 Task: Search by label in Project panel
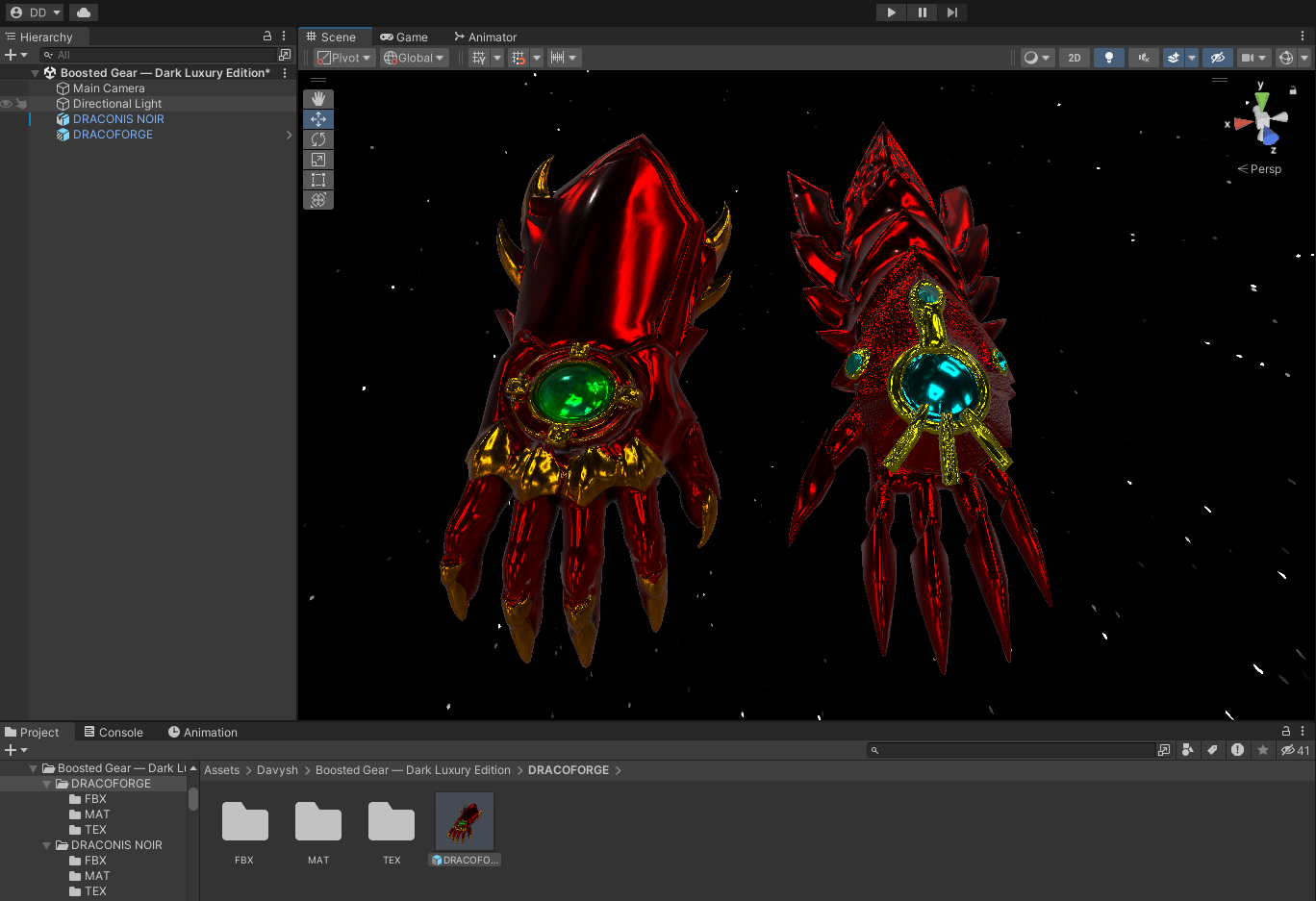1213,750
